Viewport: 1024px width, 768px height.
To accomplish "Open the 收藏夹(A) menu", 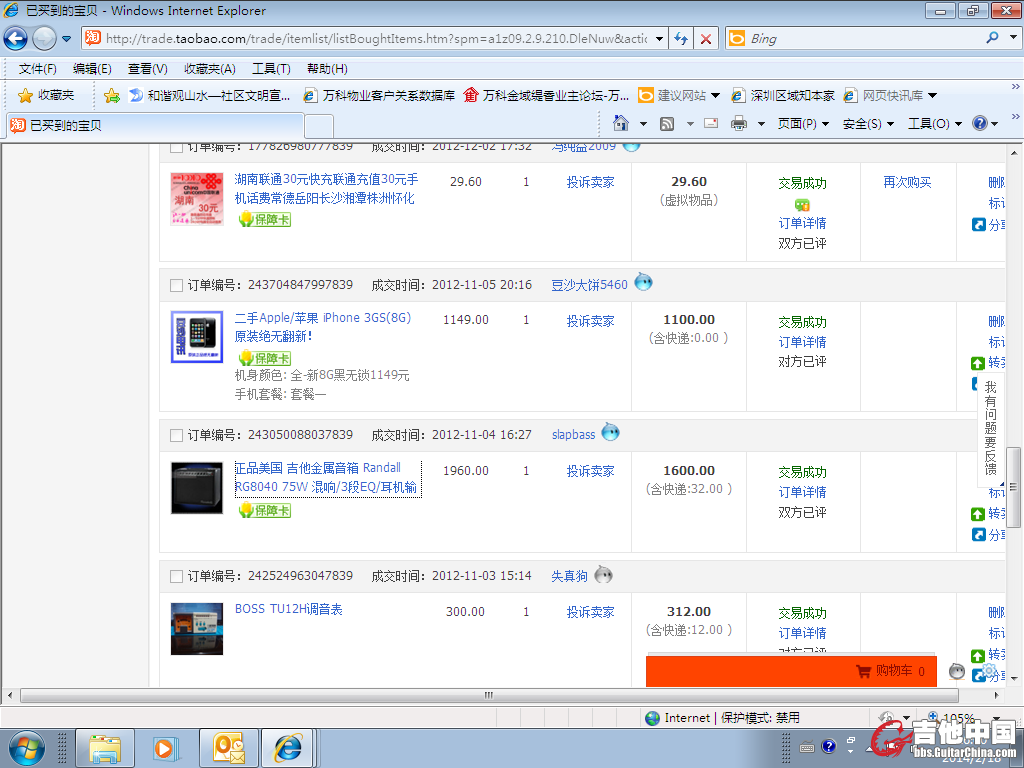I will [x=209, y=68].
